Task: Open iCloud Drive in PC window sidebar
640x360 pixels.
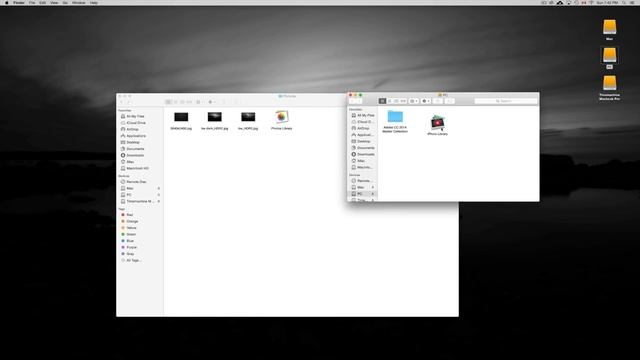Action: point(362,122)
